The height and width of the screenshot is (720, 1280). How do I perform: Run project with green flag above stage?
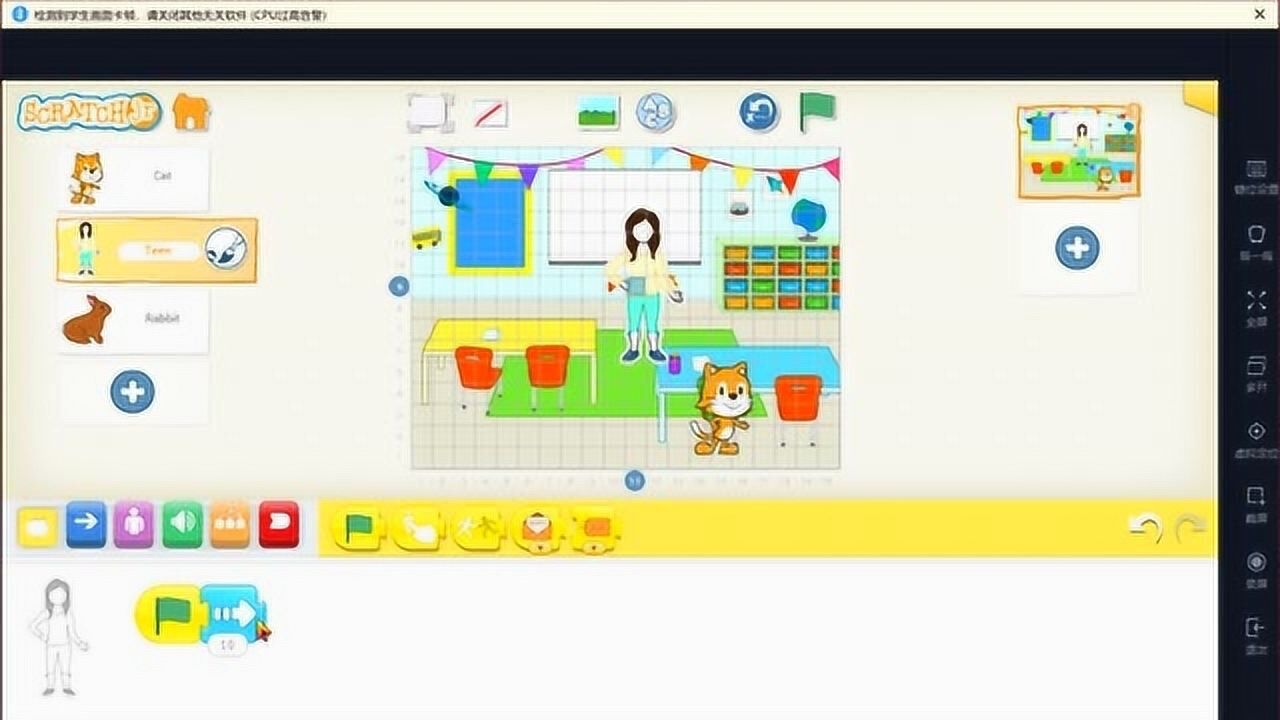(x=817, y=112)
